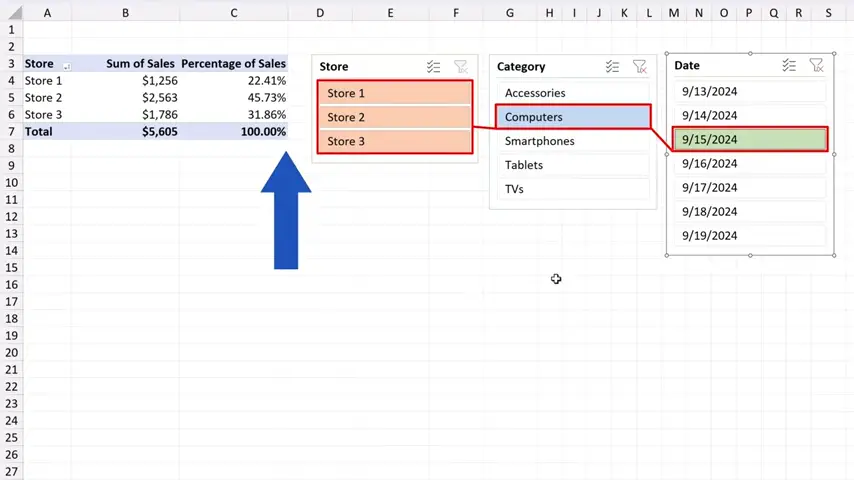Select row 7 header
This screenshot has width=854, height=480.
click(x=11, y=132)
